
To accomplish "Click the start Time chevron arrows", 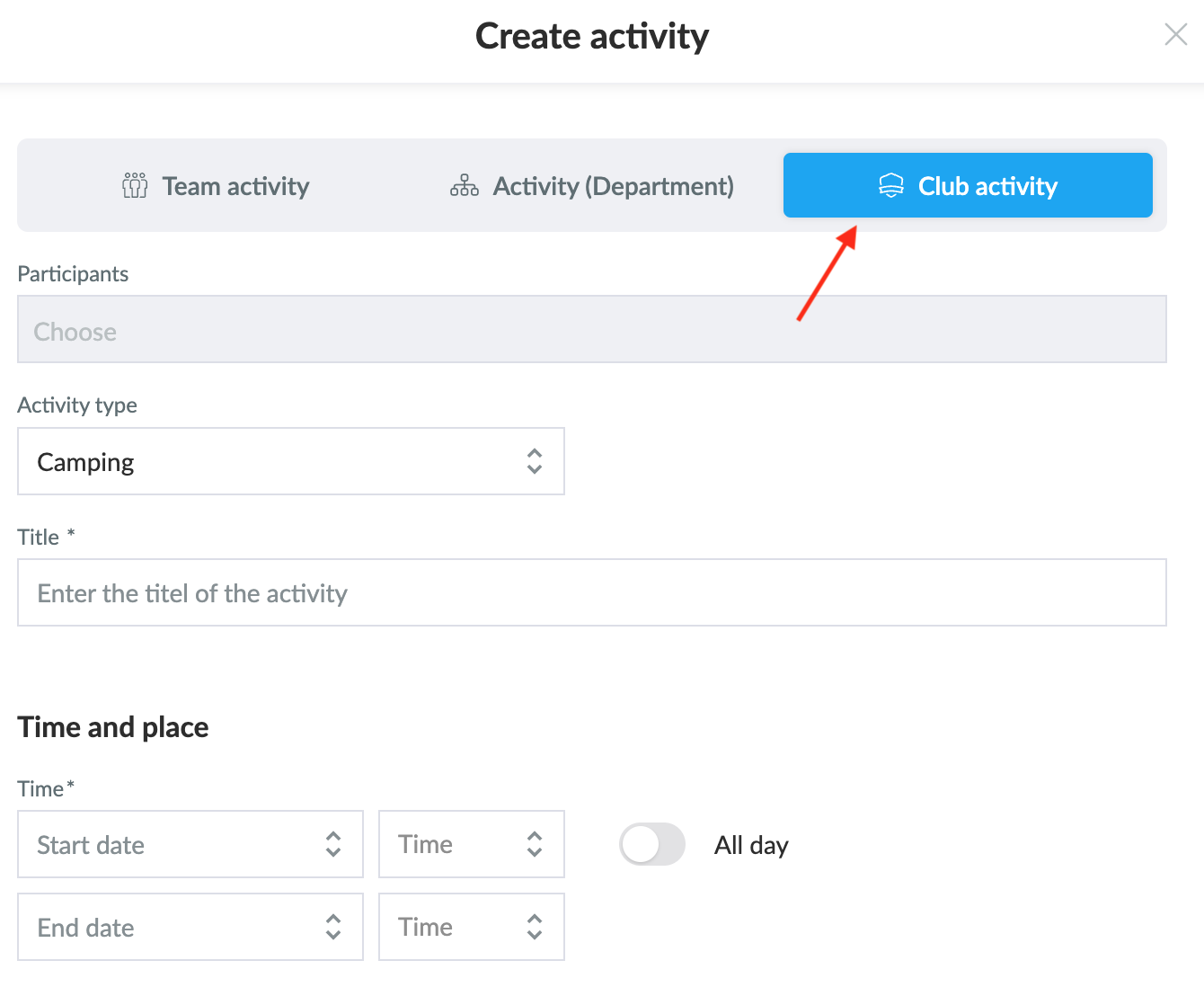I will [535, 844].
